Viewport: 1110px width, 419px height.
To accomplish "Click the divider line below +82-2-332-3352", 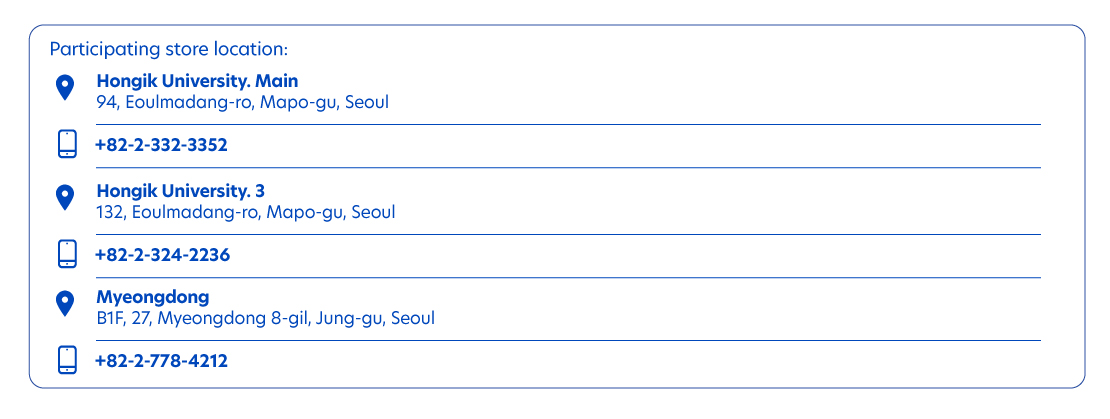I will click(x=568, y=168).
